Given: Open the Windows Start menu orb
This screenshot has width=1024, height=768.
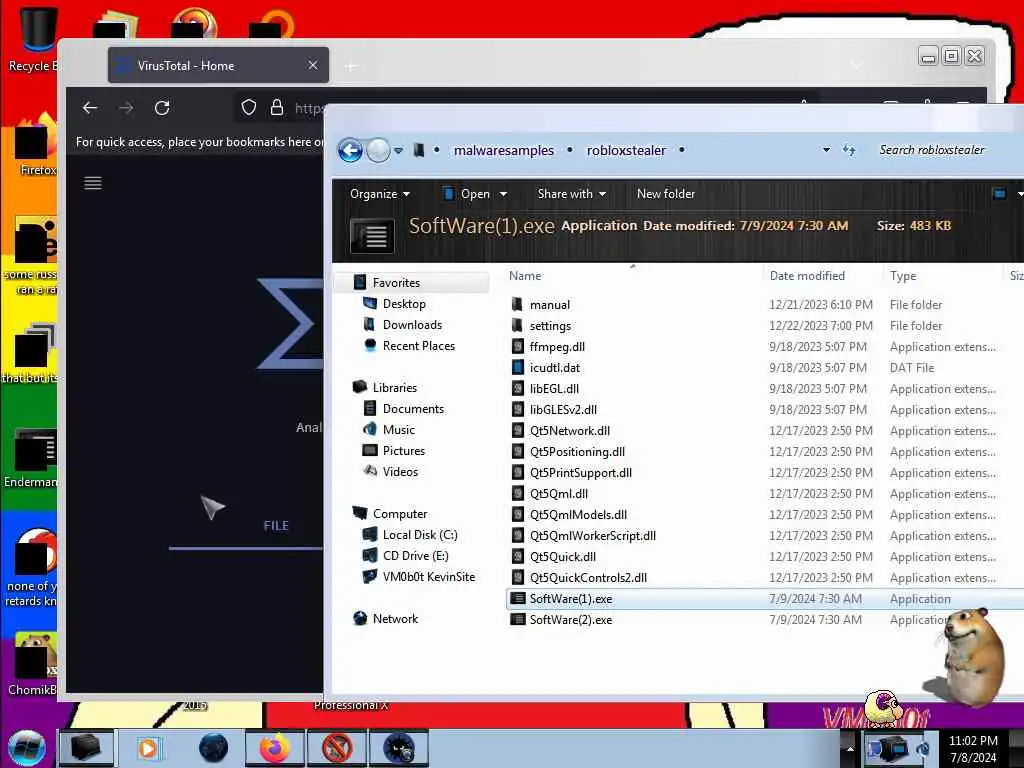Looking at the screenshot, I should tap(27, 747).
